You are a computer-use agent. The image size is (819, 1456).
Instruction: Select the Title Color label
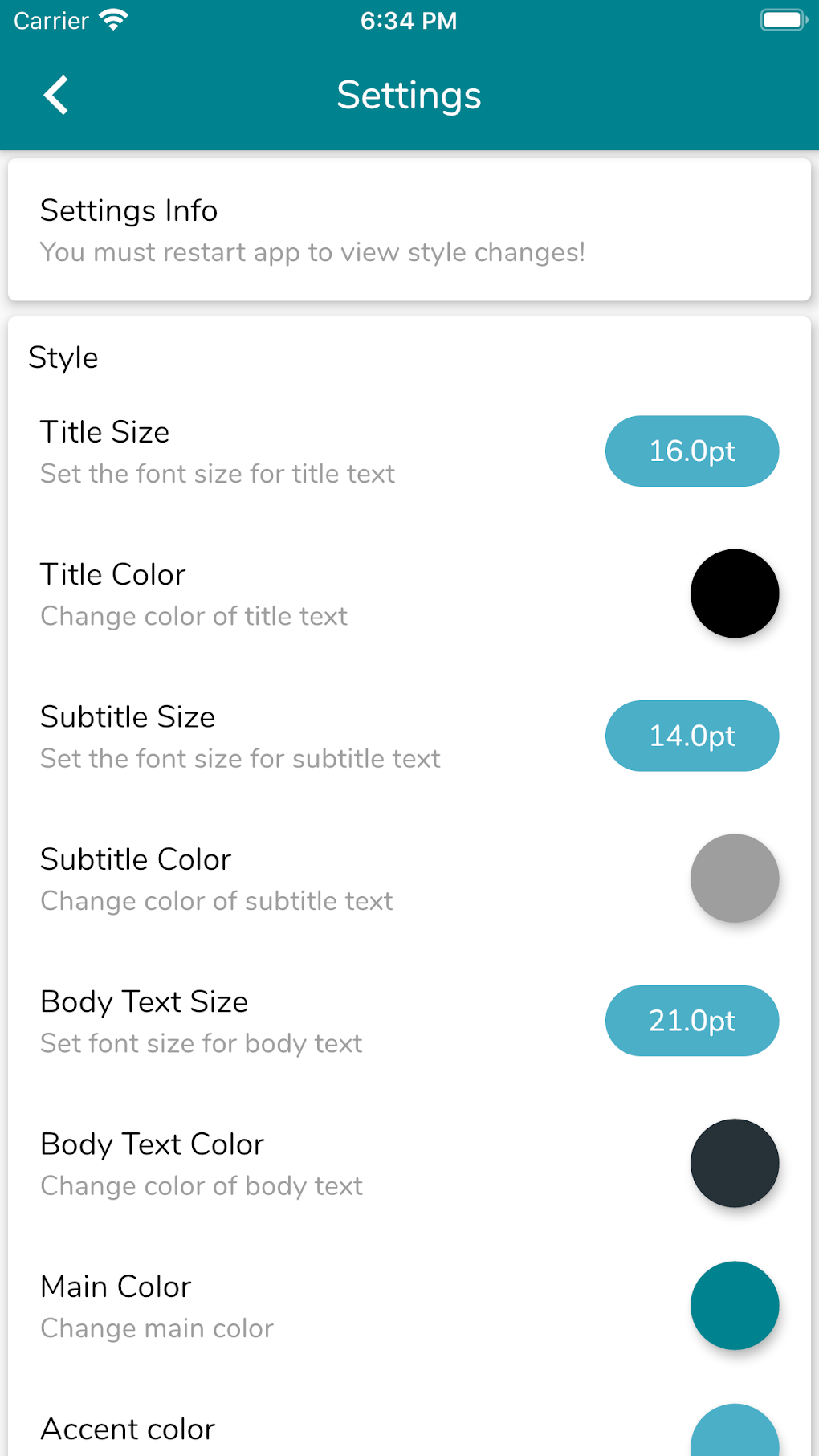pos(113,575)
